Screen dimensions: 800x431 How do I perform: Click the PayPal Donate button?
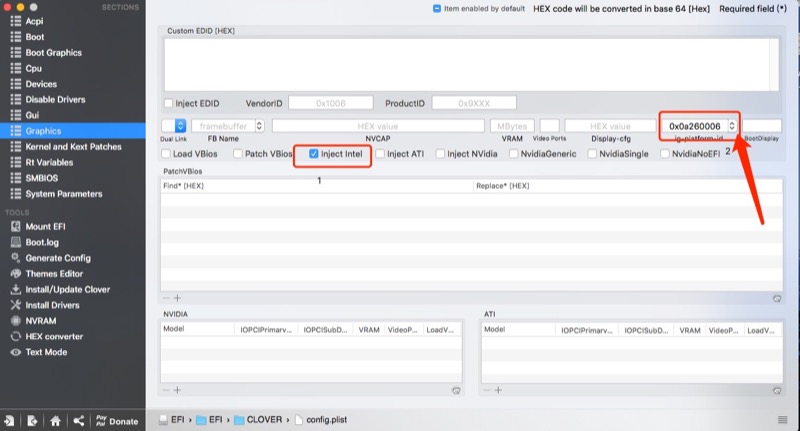click(x=116, y=421)
